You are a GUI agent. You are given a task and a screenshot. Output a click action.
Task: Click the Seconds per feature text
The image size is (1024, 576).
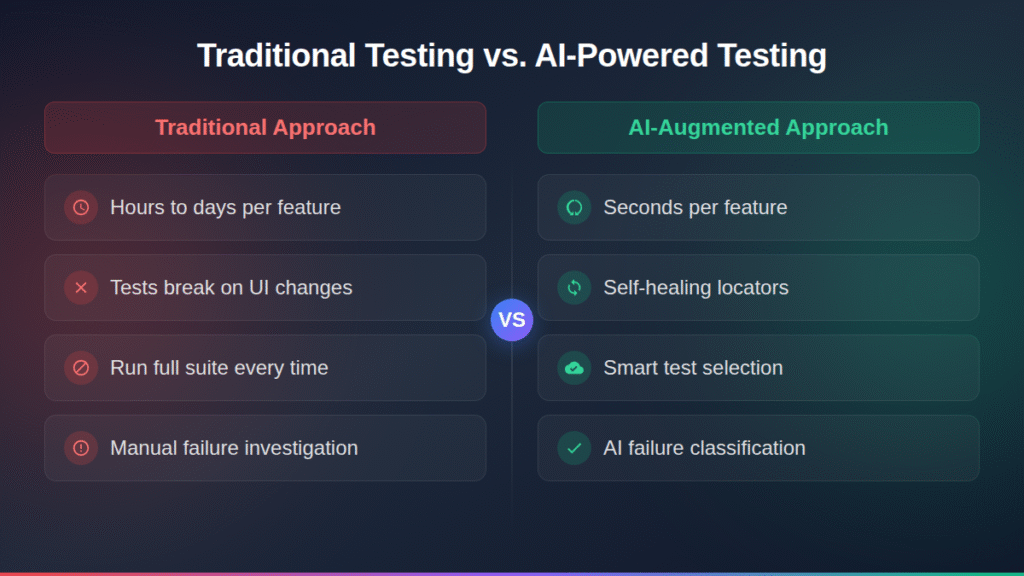pyautogui.click(x=695, y=208)
